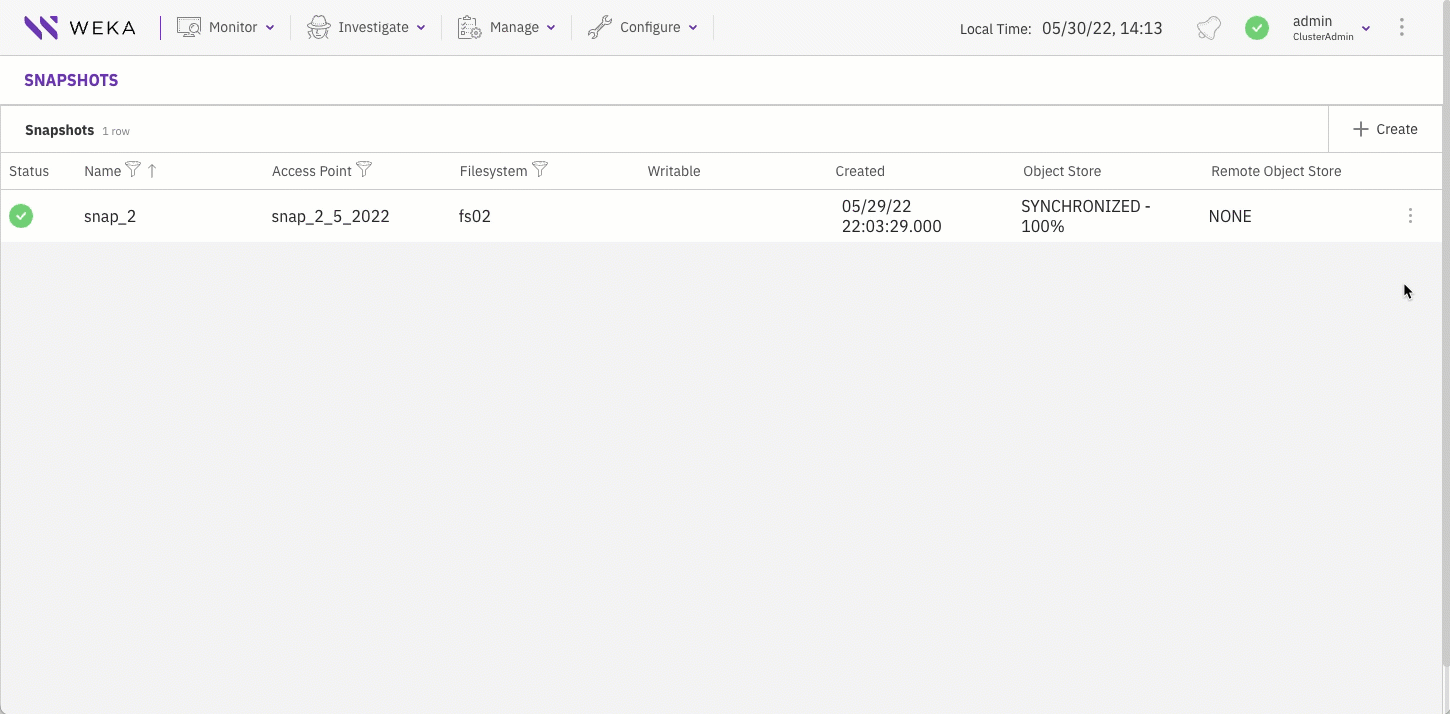Toggle sort order on the Name column
Viewport: 1450px width, 714px height.
pos(153,170)
